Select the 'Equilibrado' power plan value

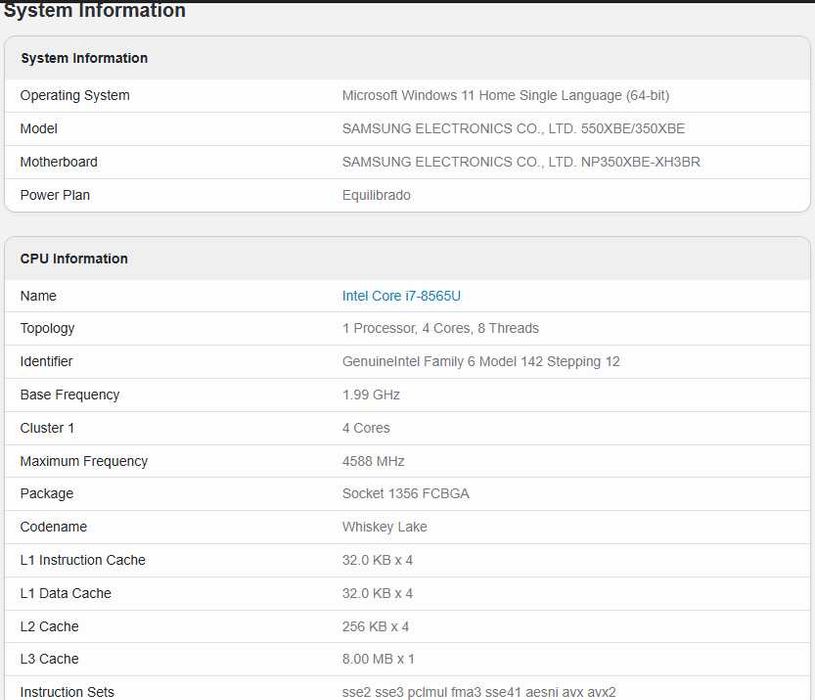pos(376,195)
